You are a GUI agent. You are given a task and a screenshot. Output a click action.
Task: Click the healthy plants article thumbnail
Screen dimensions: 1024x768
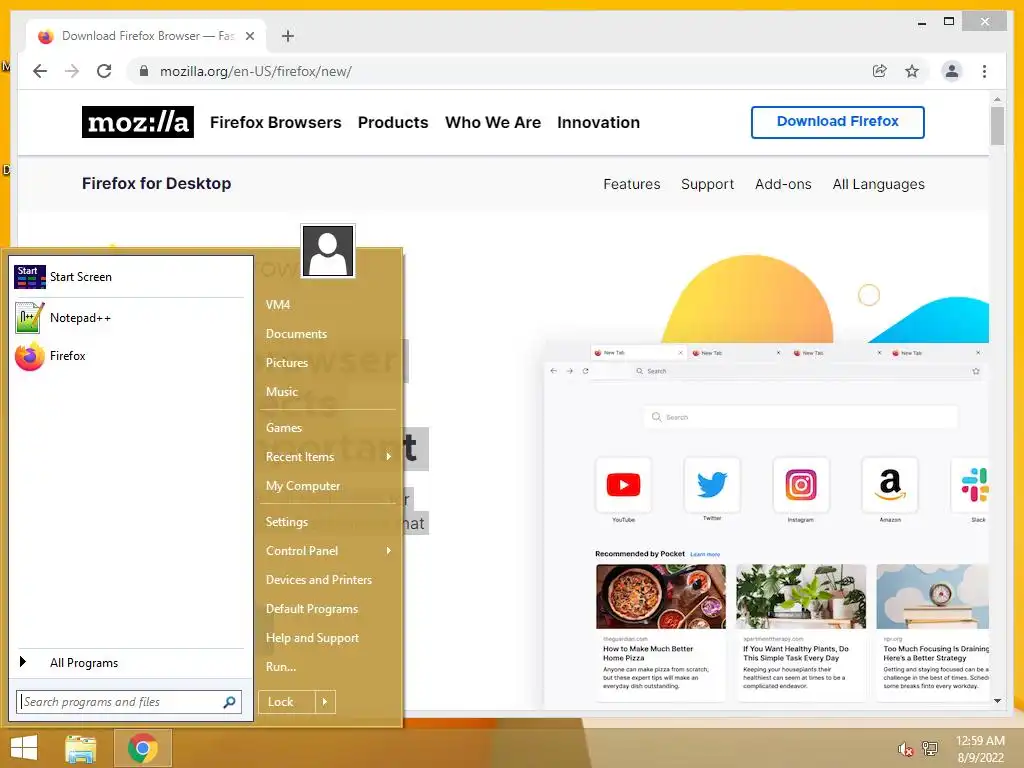[x=801, y=596]
